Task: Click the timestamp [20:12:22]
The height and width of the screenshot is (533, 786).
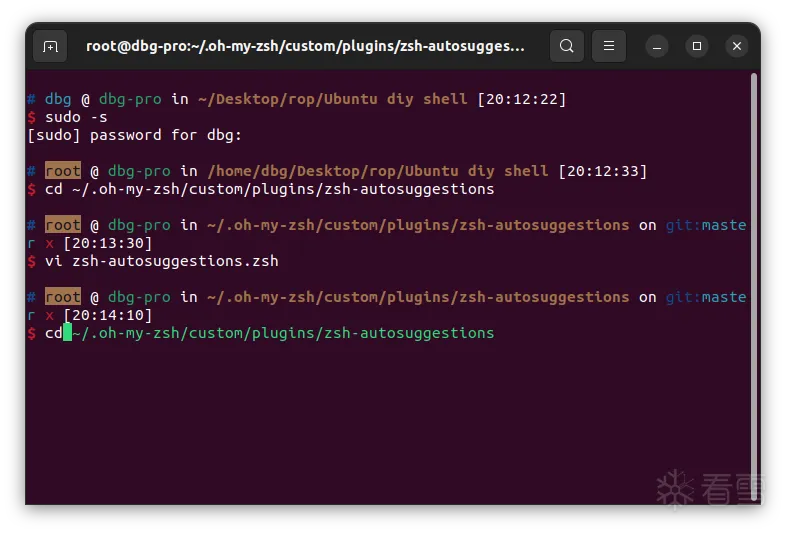Action: [x=521, y=99]
